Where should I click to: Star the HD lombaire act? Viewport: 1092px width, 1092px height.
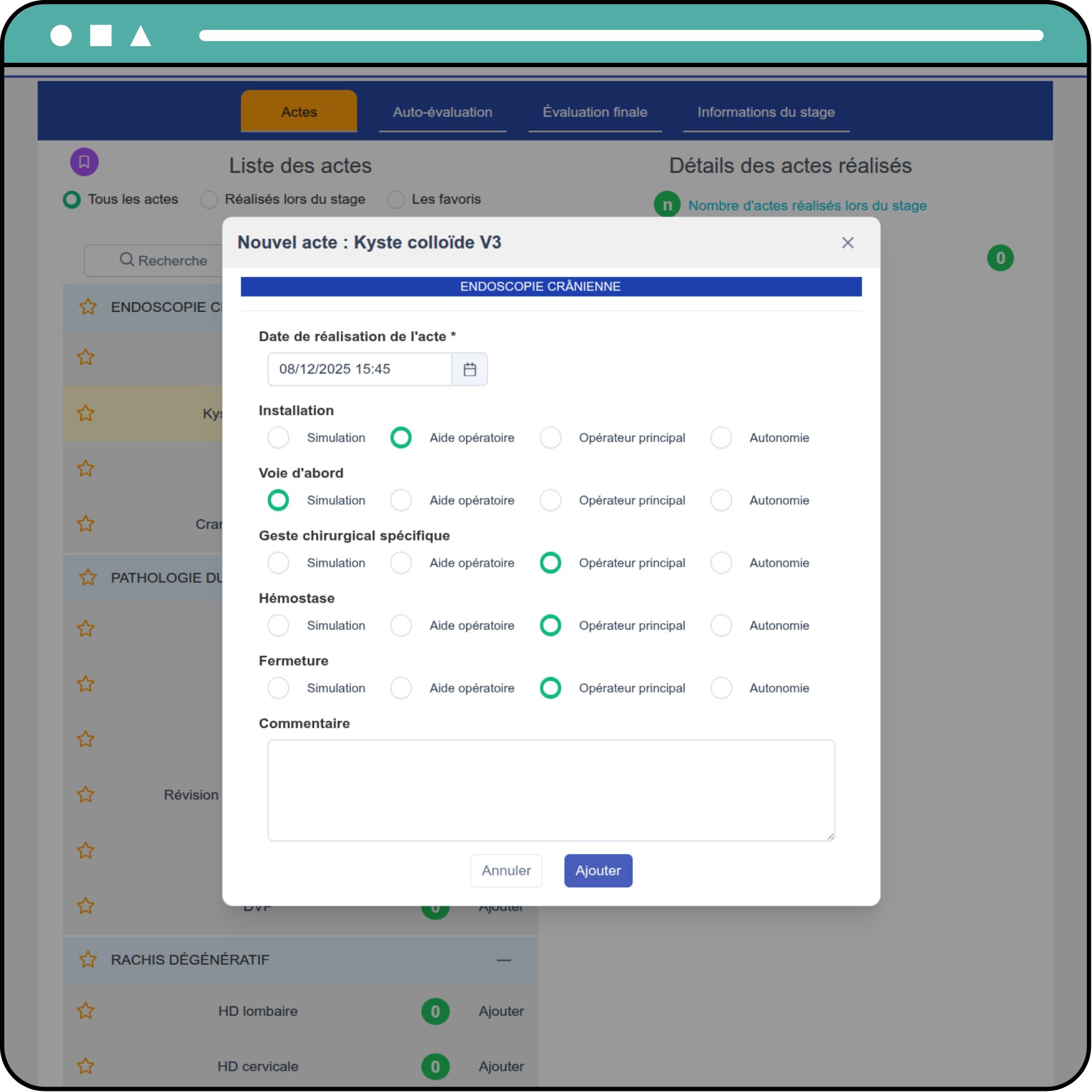click(85, 1011)
